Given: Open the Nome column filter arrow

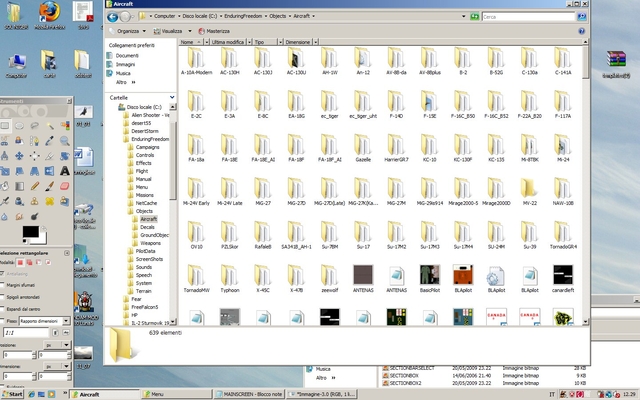Looking at the screenshot, I should coord(207,42).
